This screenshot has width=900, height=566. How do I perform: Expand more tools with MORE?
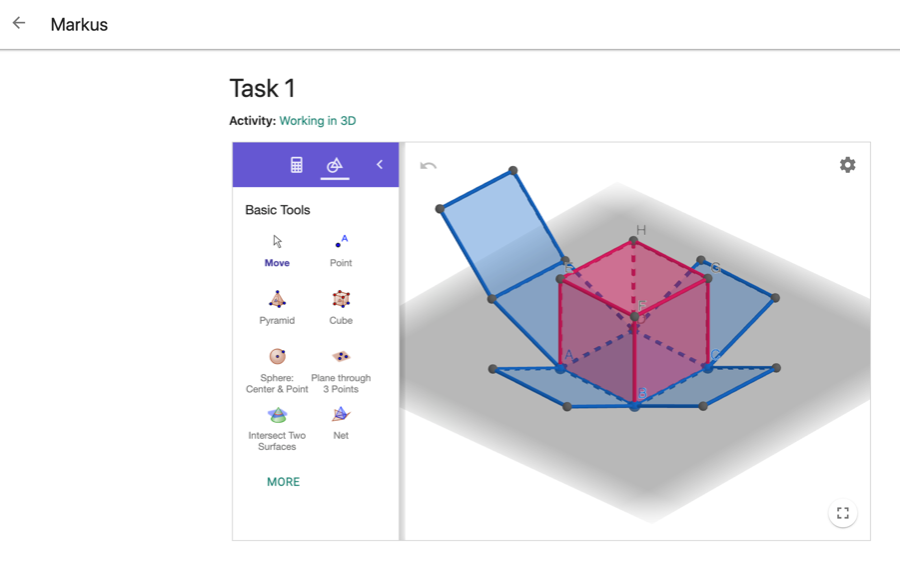[283, 482]
